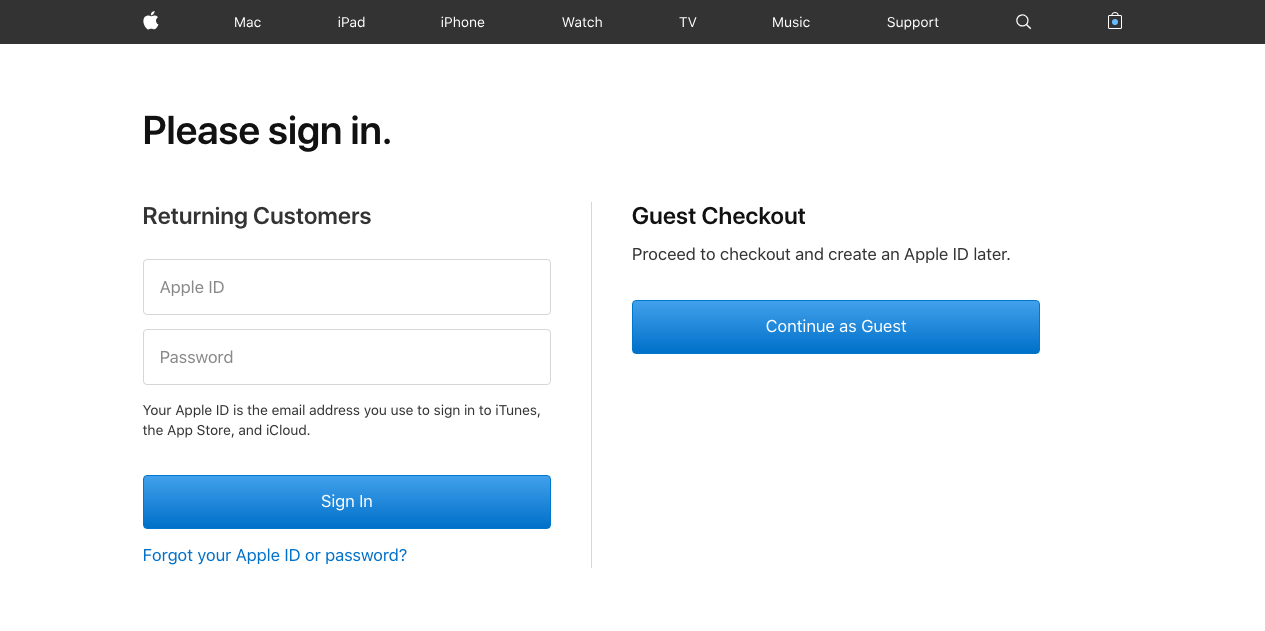1265x631 pixels.
Task: Click the Guest Checkout heading
Action: point(718,216)
